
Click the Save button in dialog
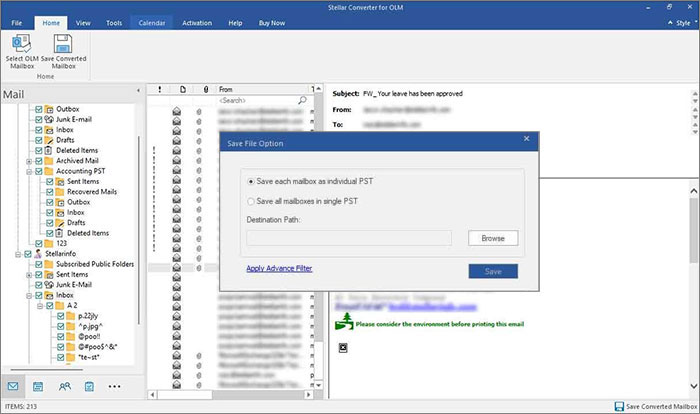493,271
